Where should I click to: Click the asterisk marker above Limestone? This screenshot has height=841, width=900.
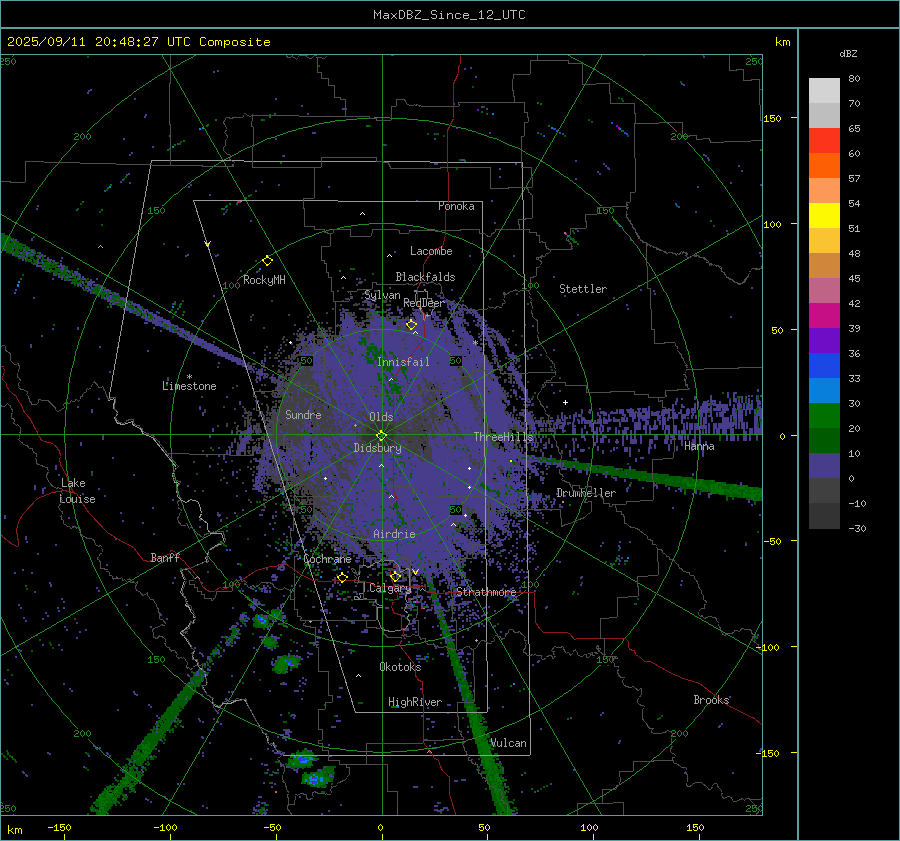[189, 377]
